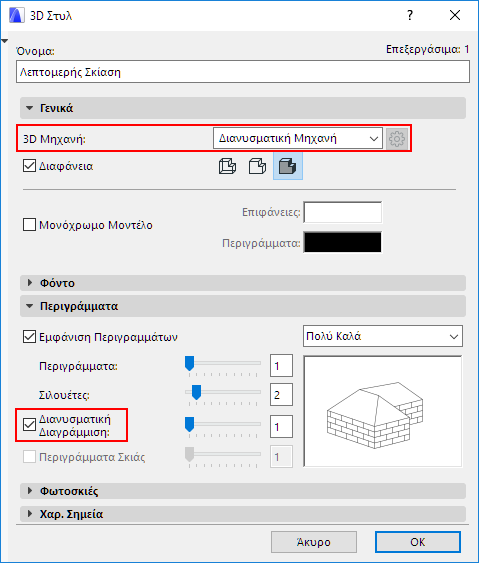Click the black Περιγράμματα color swatch
The width and height of the screenshot is (479, 563).
pos(343,242)
